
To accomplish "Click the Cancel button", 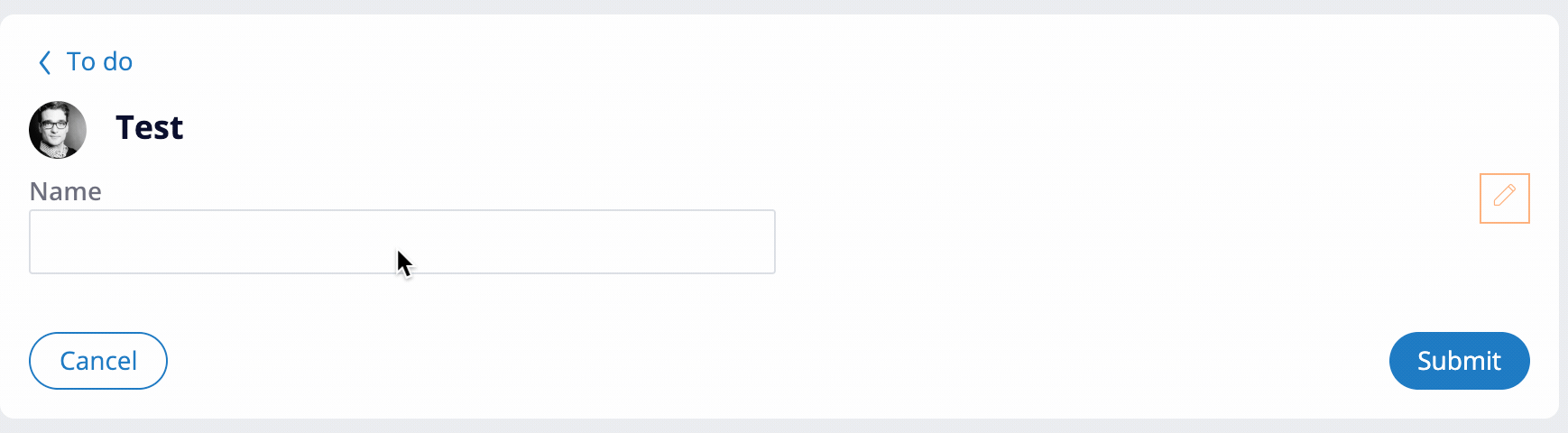I will pos(98,361).
